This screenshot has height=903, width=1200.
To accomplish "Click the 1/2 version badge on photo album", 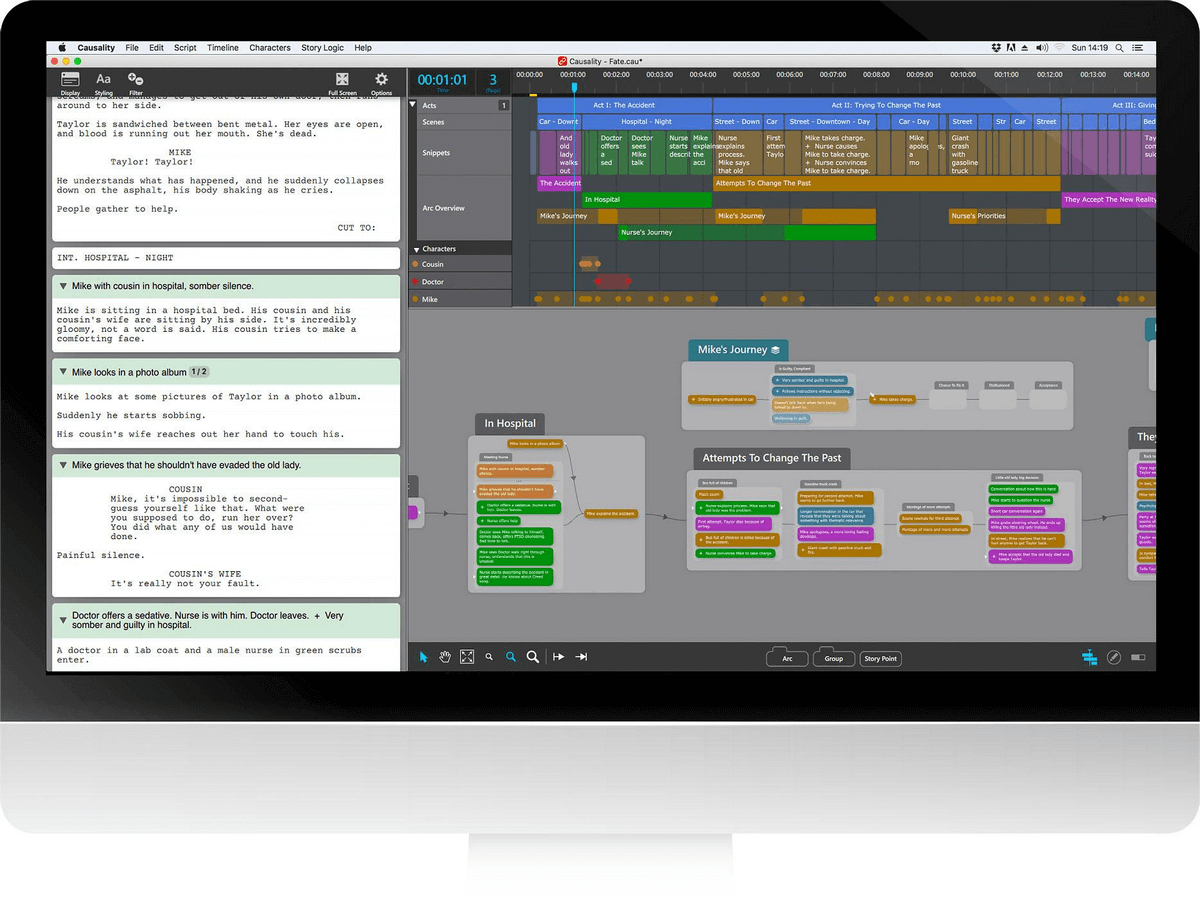I will (x=199, y=372).
